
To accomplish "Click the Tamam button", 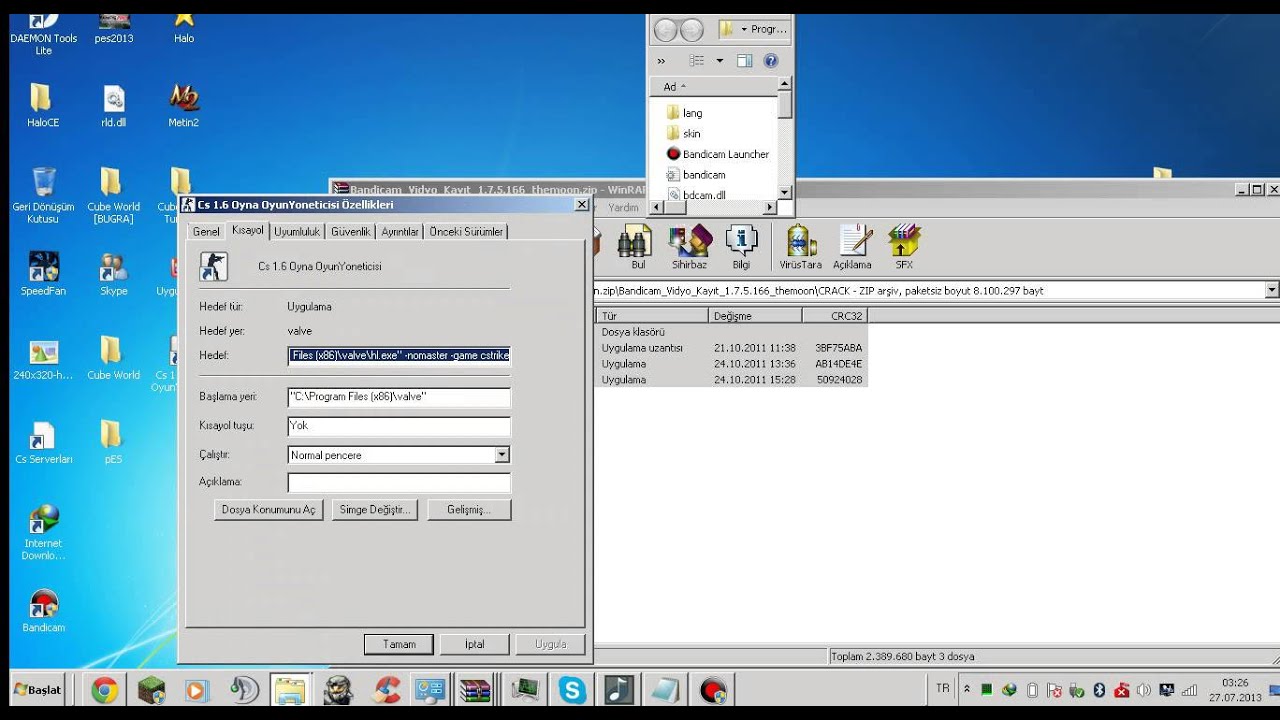I will 399,644.
